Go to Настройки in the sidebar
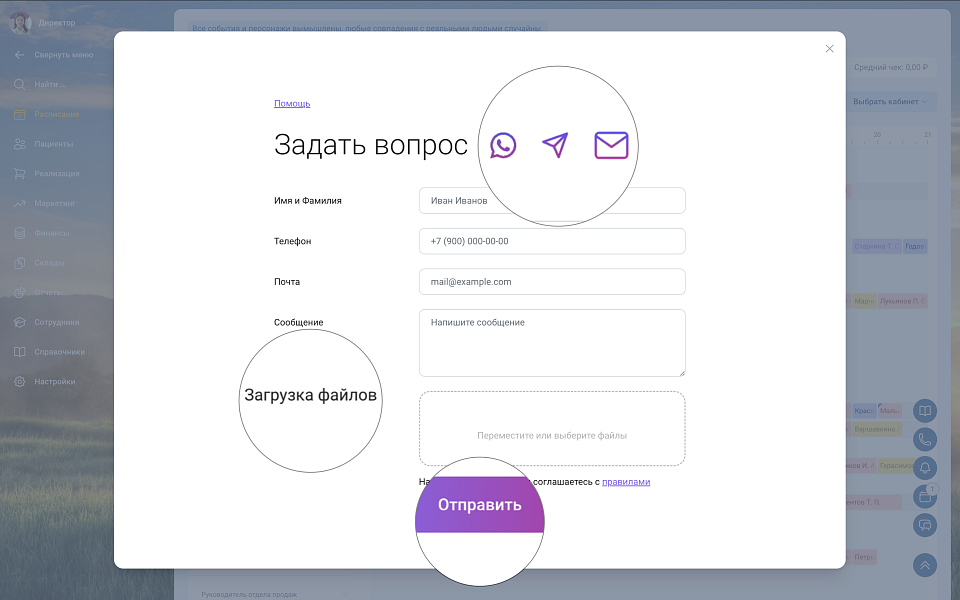 pos(54,382)
